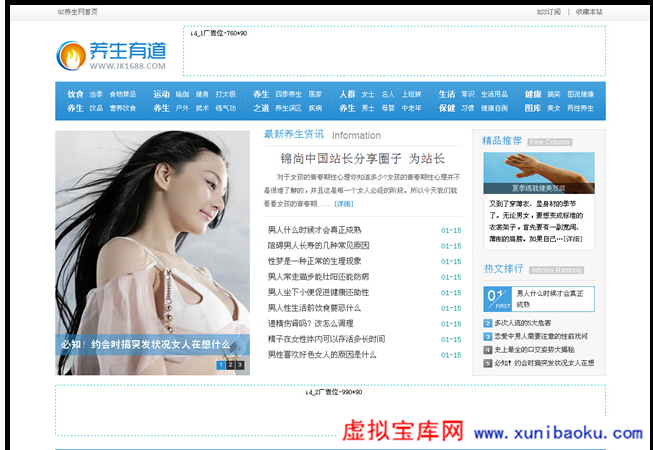This screenshot has width=653, height=450.
Task: Click the RSS订阅 link at top
Action: pyautogui.click(x=548, y=12)
